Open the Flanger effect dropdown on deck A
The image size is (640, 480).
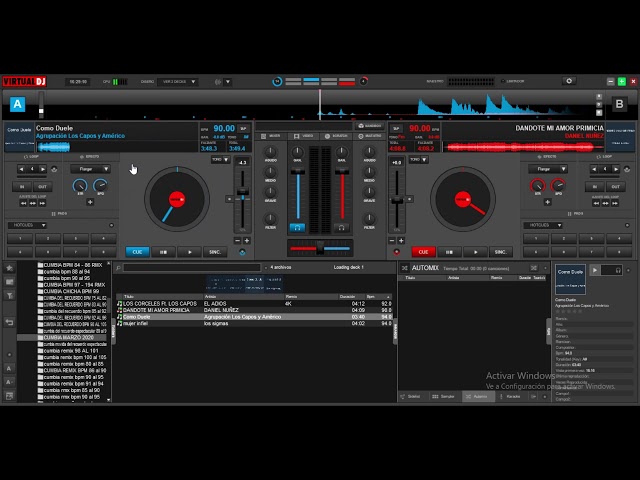[90, 169]
